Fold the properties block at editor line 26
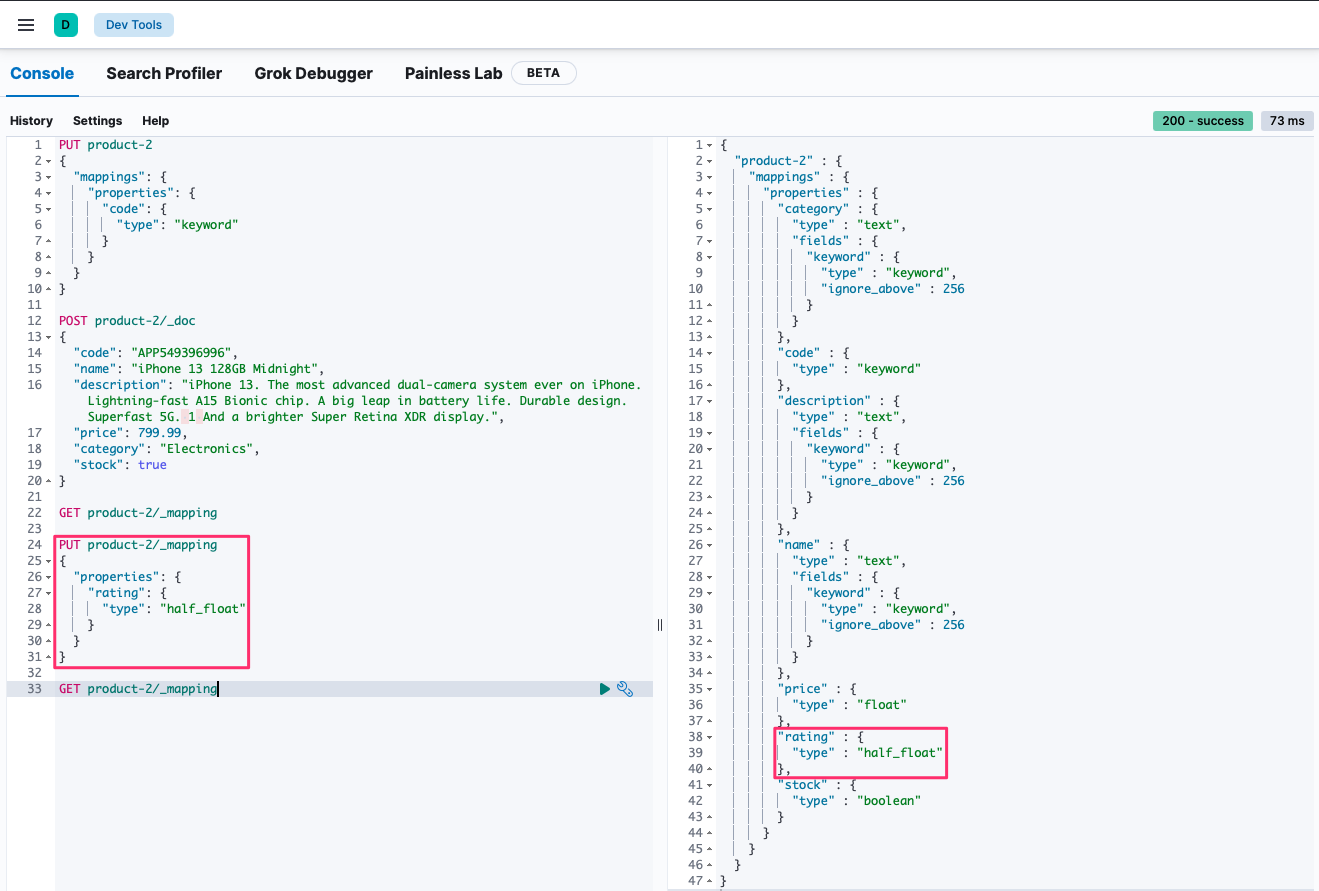 48,577
